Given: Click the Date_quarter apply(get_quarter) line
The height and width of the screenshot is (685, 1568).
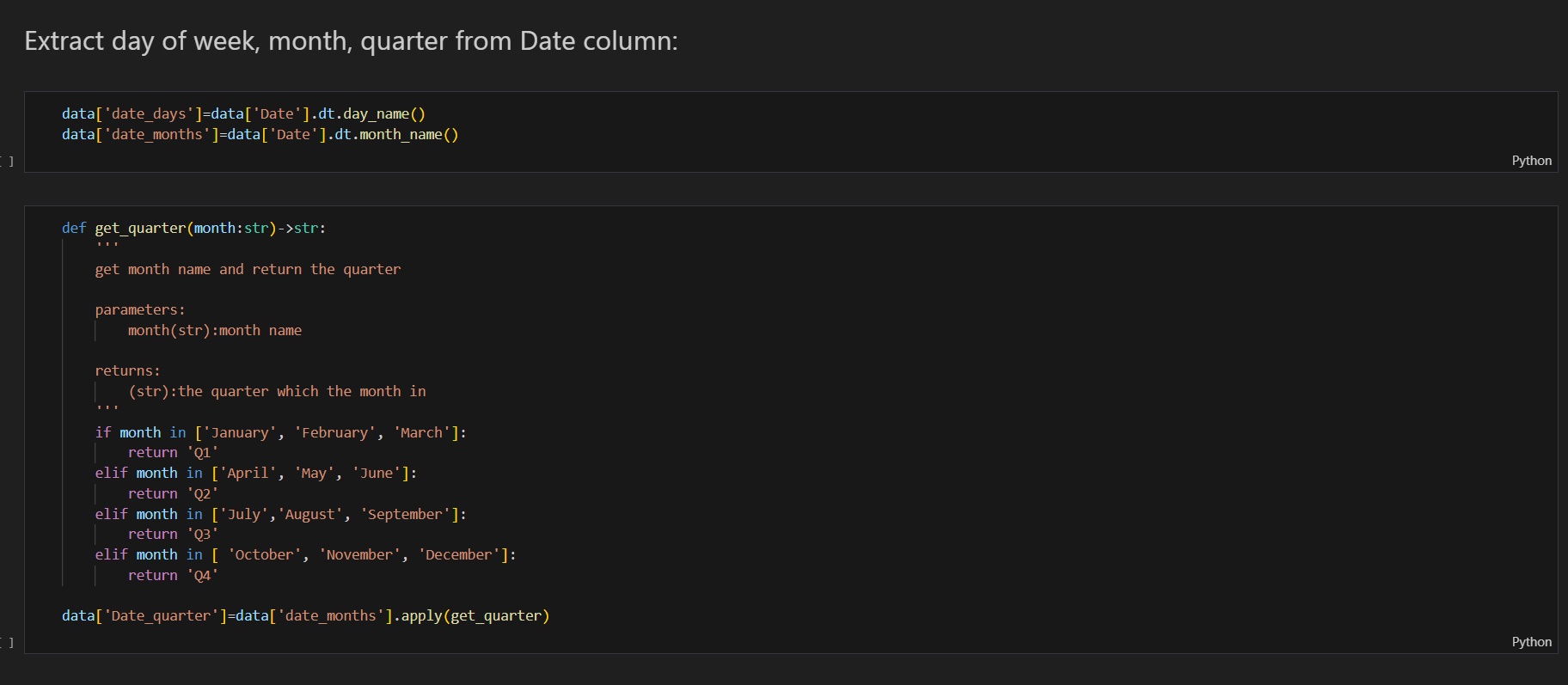Looking at the screenshot, I should pos(305,616).
